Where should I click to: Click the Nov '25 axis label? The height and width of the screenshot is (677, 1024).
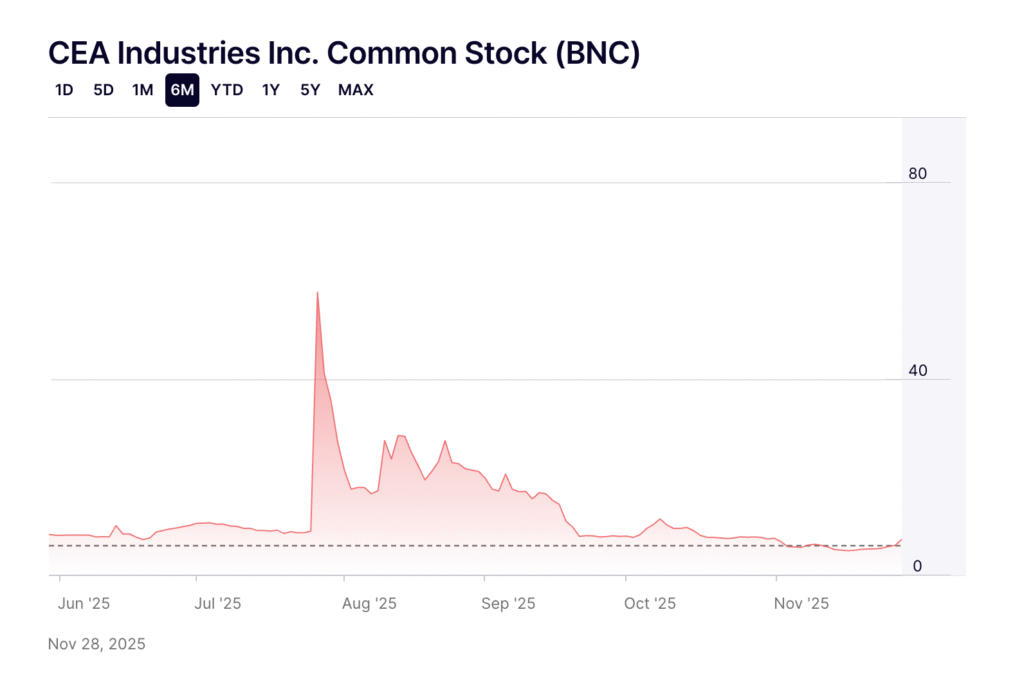802,604
